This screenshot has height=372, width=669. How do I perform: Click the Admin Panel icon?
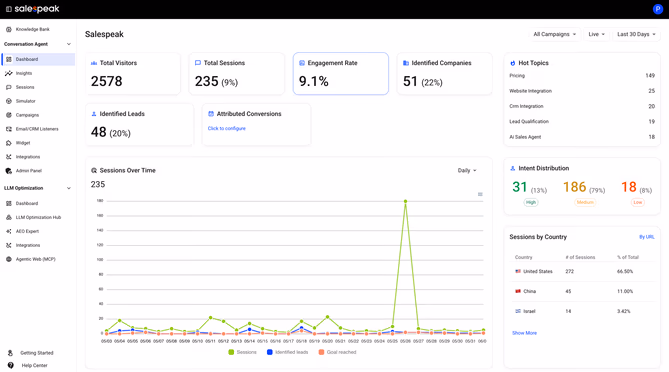pos(9,171)
